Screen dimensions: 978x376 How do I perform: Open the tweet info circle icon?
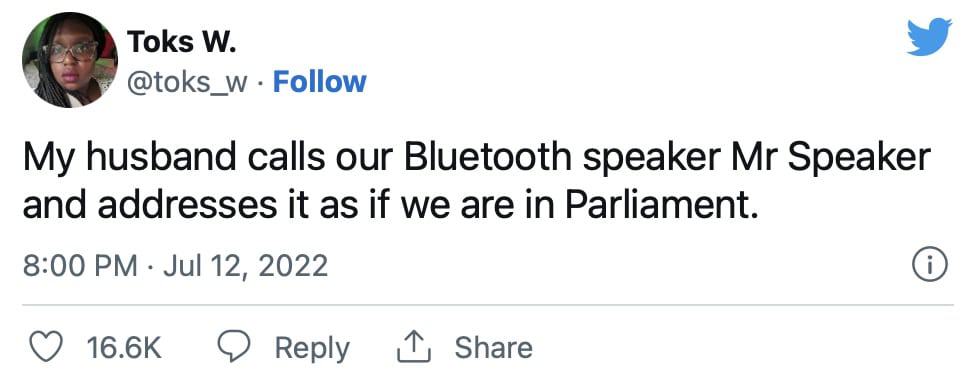point(930,266)
